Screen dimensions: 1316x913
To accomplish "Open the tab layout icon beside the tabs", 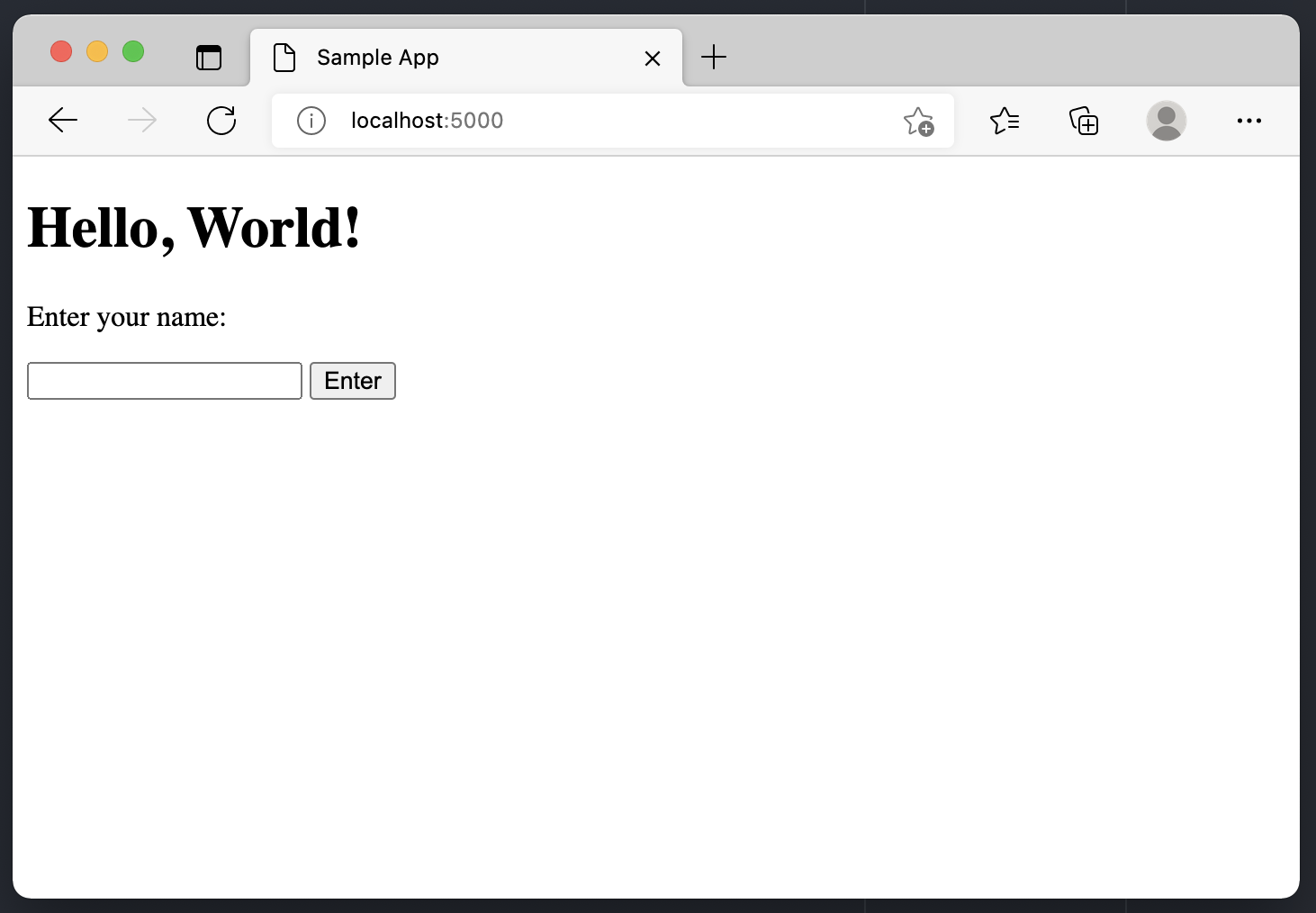I will click(209, 57).
